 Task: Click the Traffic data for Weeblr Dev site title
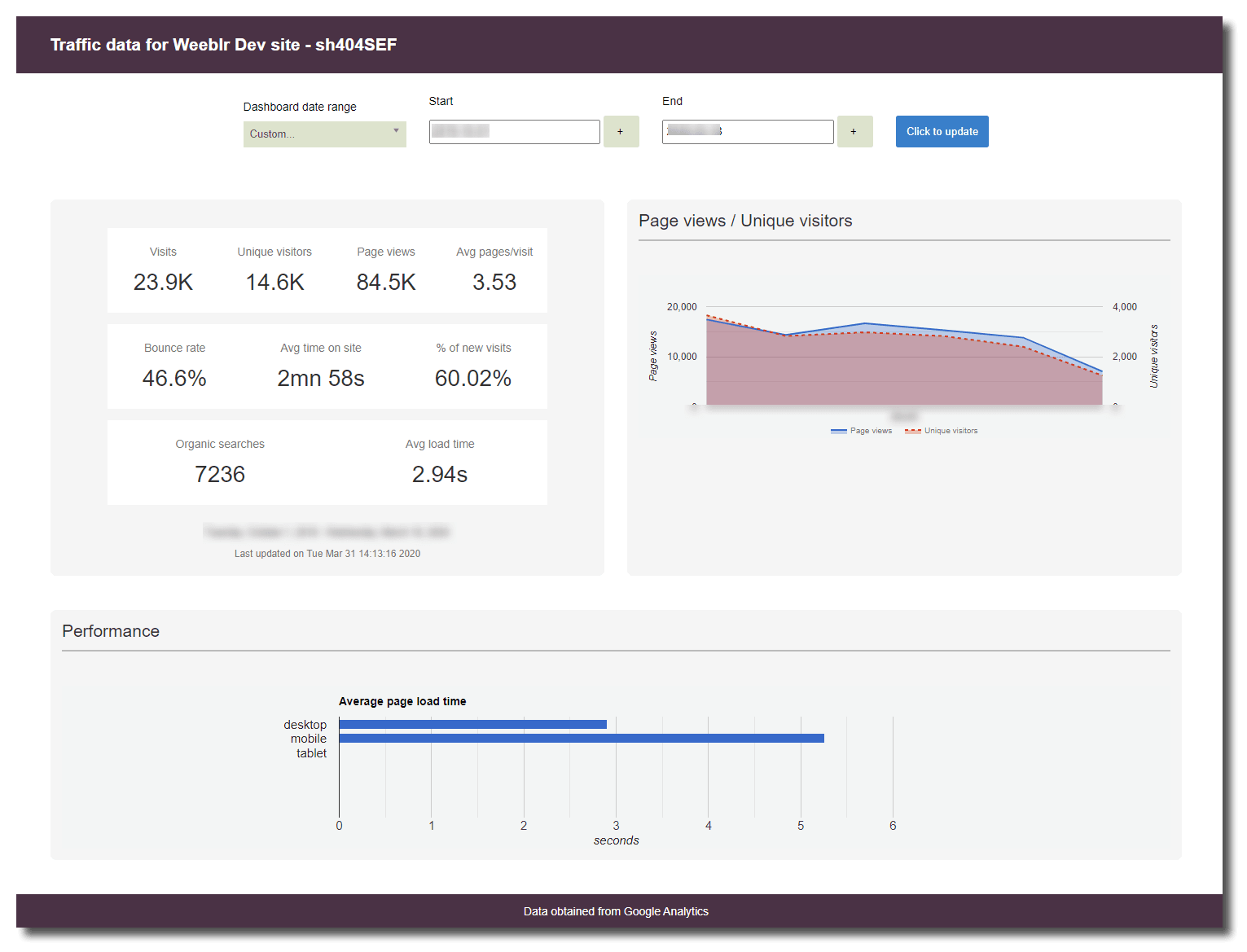(223, 45)
